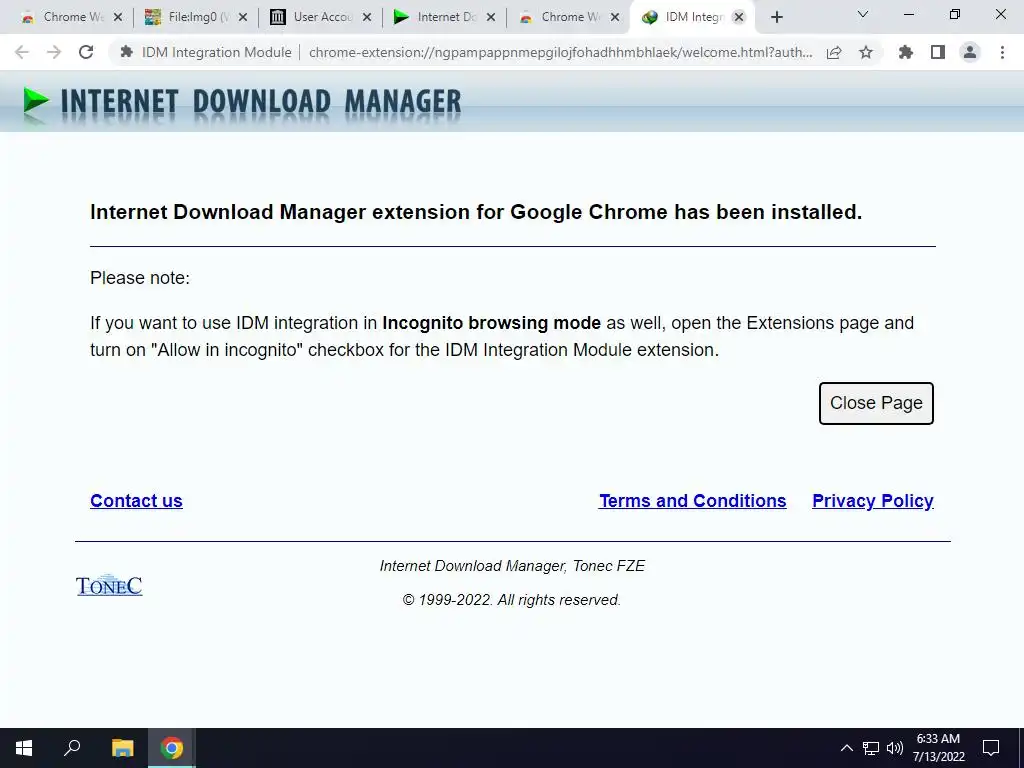Reload the current page
Screen dimensions: 1024x768
coord(86,52)
